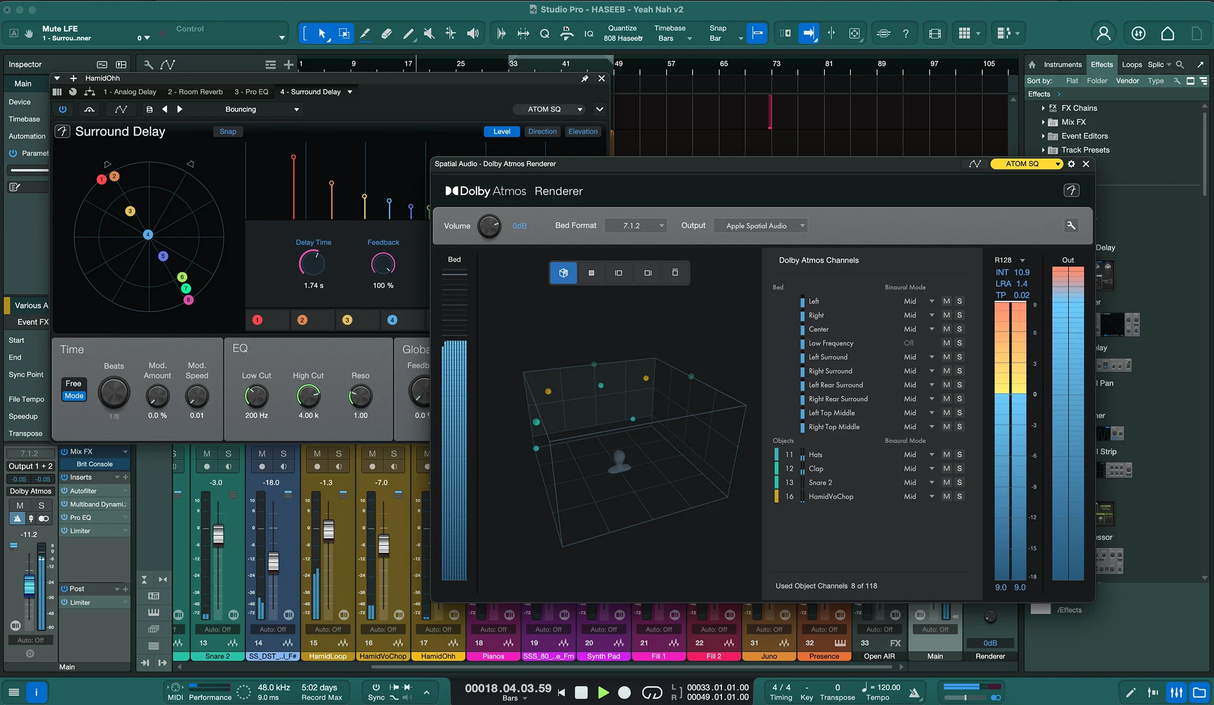Select the Listen tool speaker icon
This screenshot has width=1214, height=705.
point(471,33)
